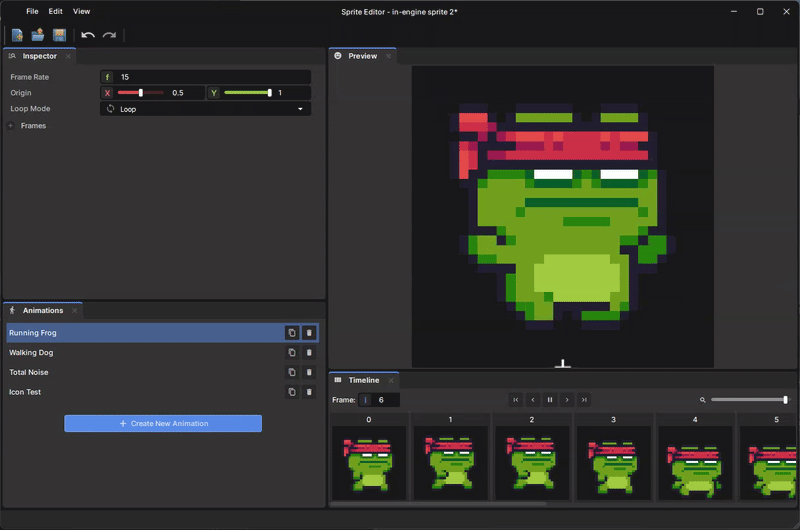Viewport: 800px width, 530px height.
Task: Duplicate the Total Noise animation
Action: pos(292,372)
